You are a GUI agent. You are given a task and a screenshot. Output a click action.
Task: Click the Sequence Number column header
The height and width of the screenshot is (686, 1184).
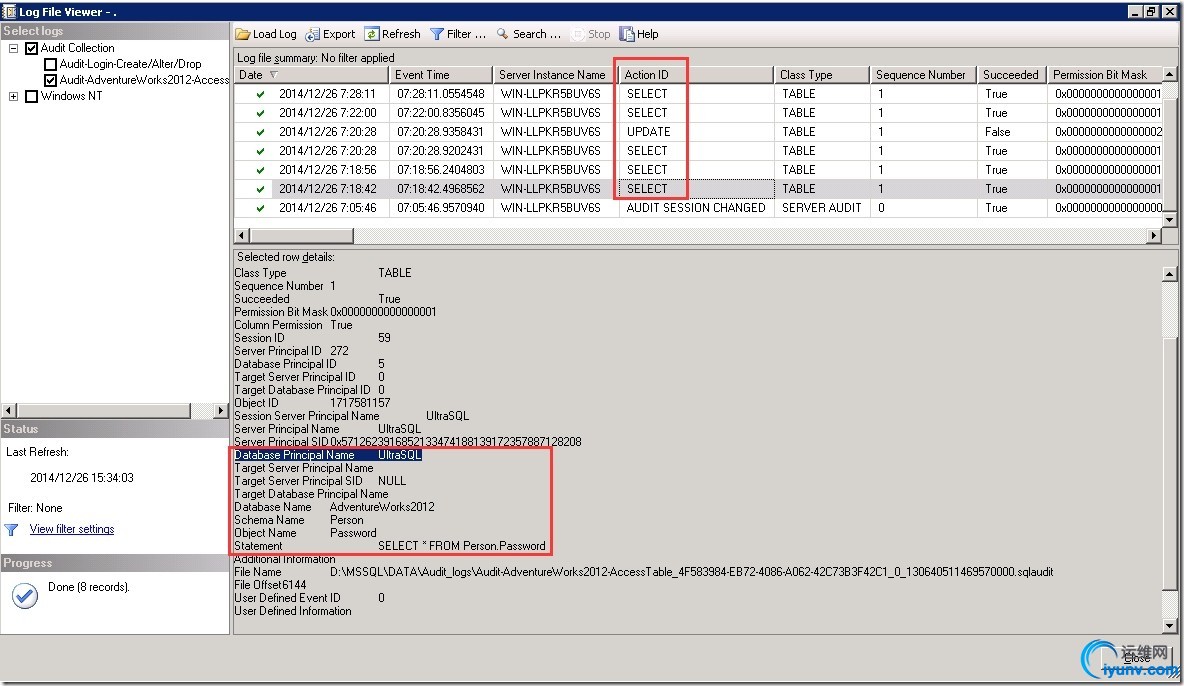922,75
